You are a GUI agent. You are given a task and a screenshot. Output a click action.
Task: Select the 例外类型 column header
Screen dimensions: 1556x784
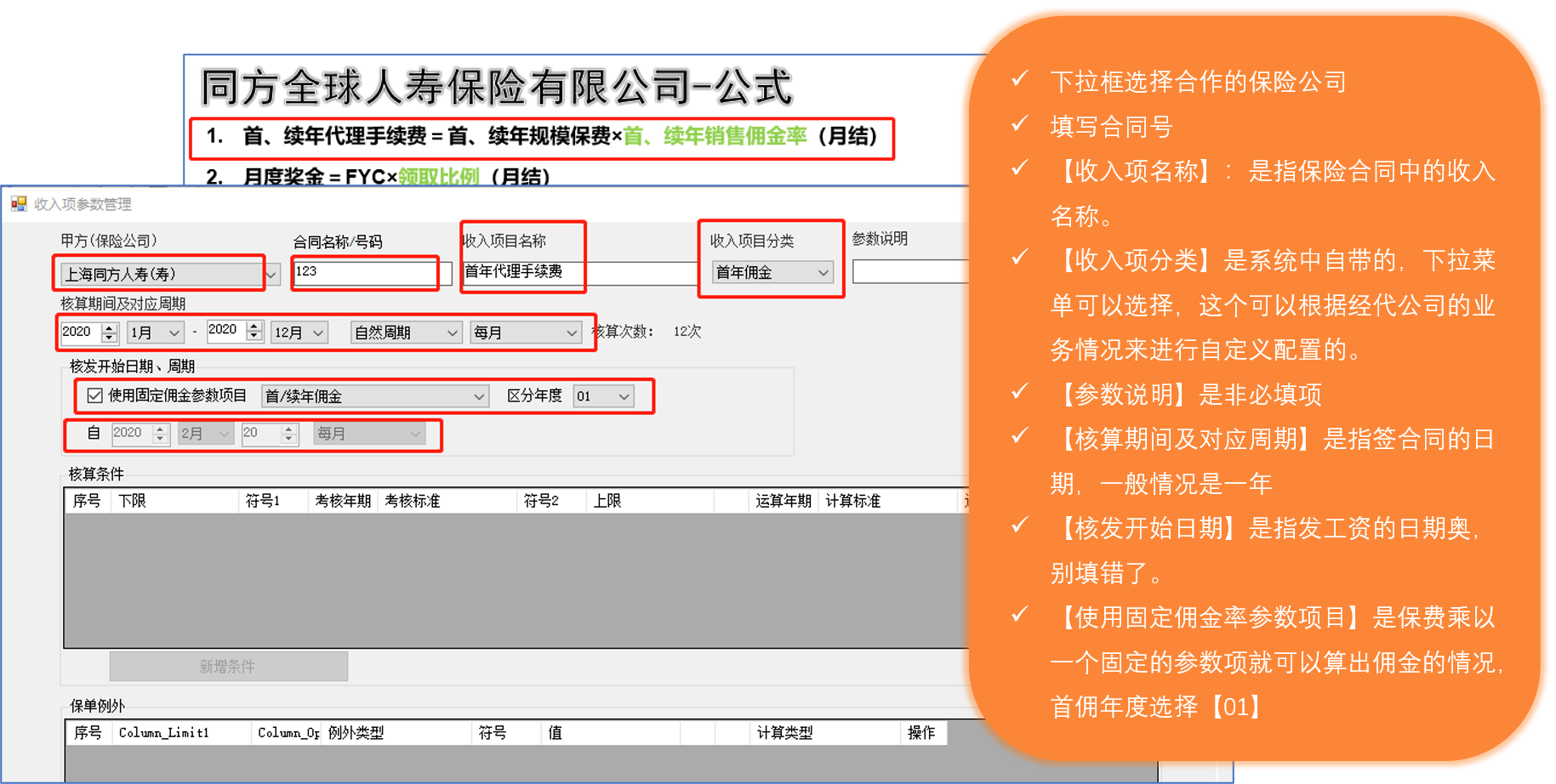(x=356, y=733)
